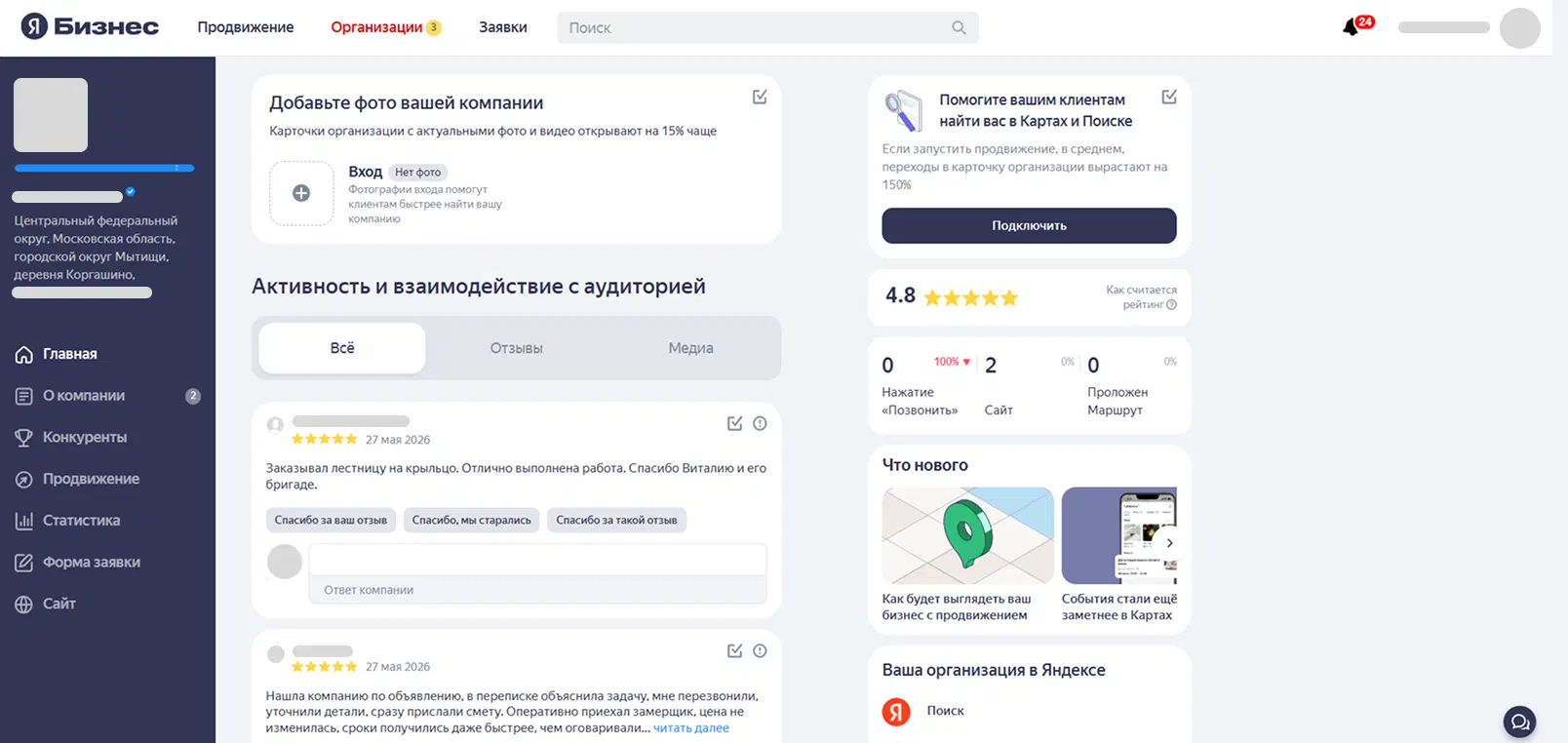
Task: Open the Сайт clicks statistic showing 2
Action: point(1029,386)
